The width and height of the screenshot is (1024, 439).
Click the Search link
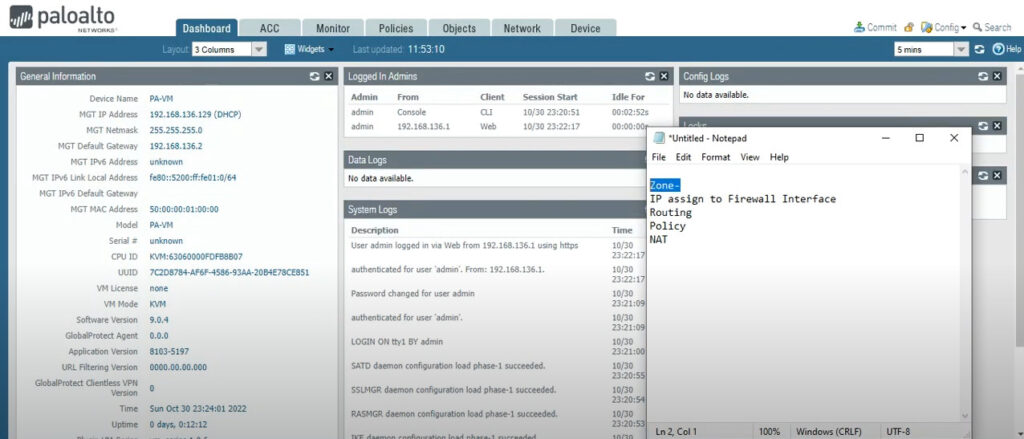992,27
